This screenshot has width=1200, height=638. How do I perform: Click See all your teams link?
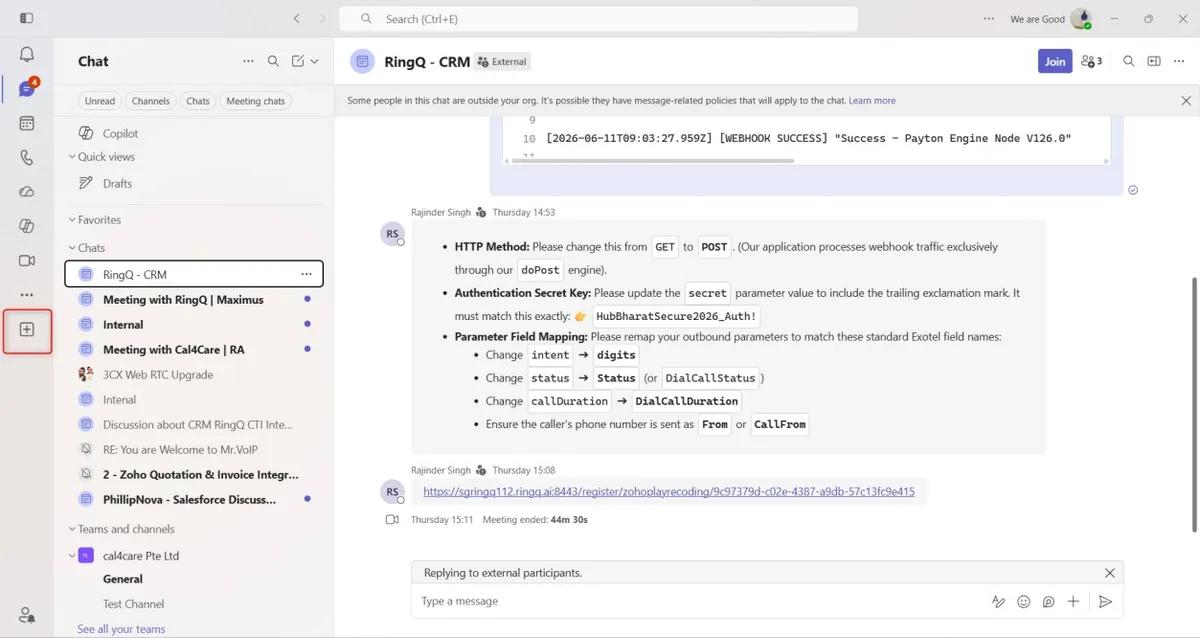121,629
